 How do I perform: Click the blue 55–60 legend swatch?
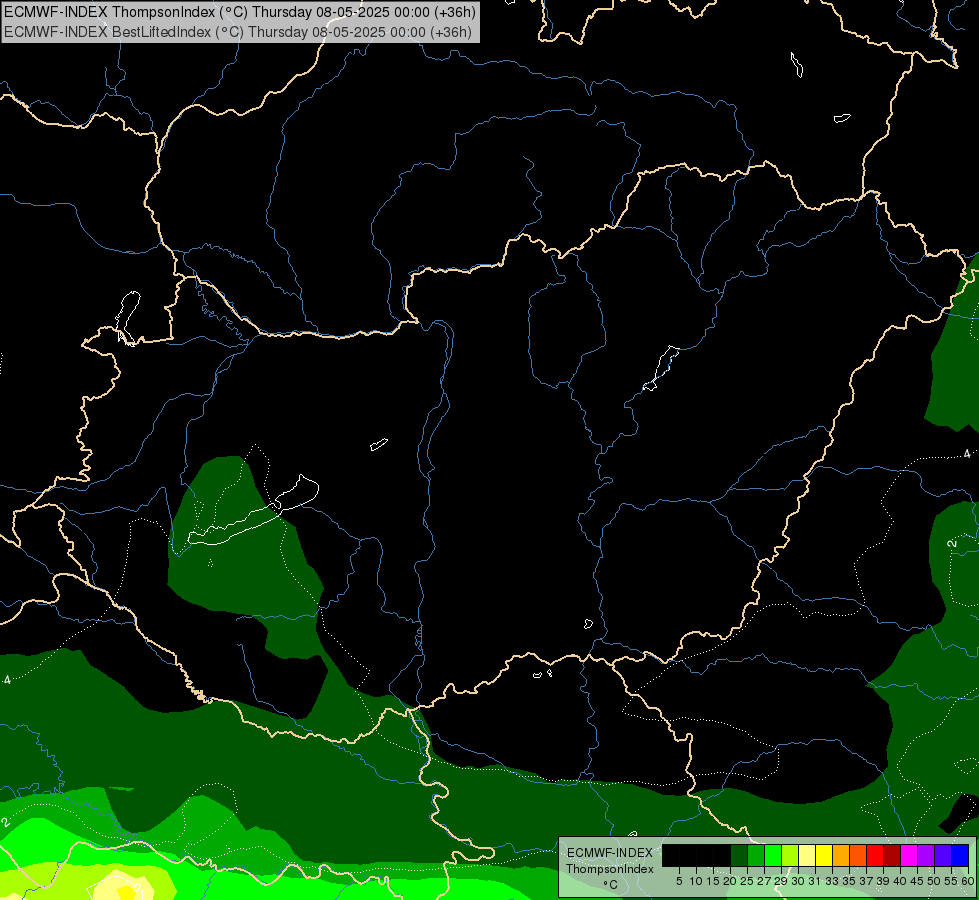tap(960, 855)
